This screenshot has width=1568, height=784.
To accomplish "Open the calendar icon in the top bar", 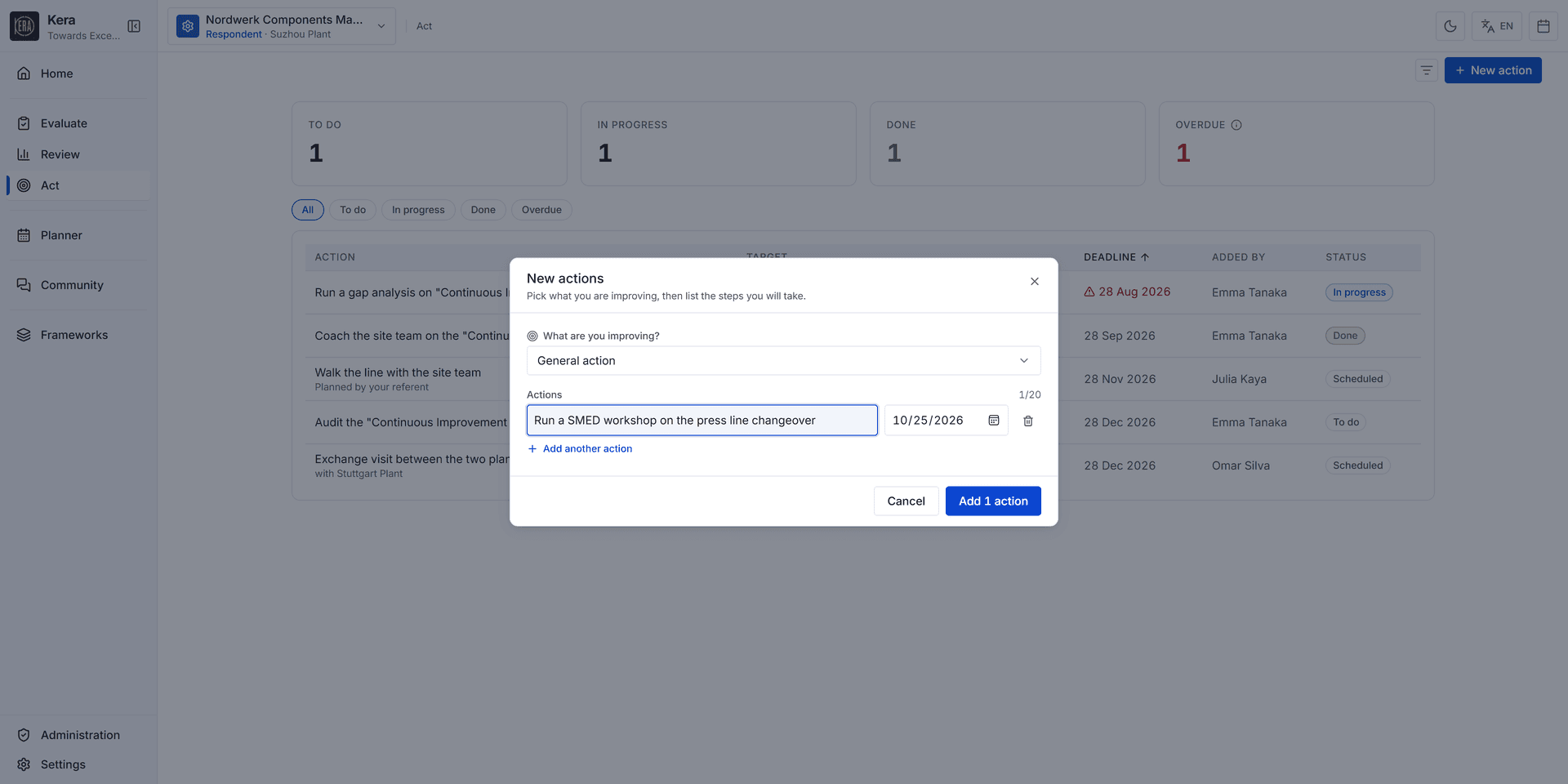I will (1543, 26).
